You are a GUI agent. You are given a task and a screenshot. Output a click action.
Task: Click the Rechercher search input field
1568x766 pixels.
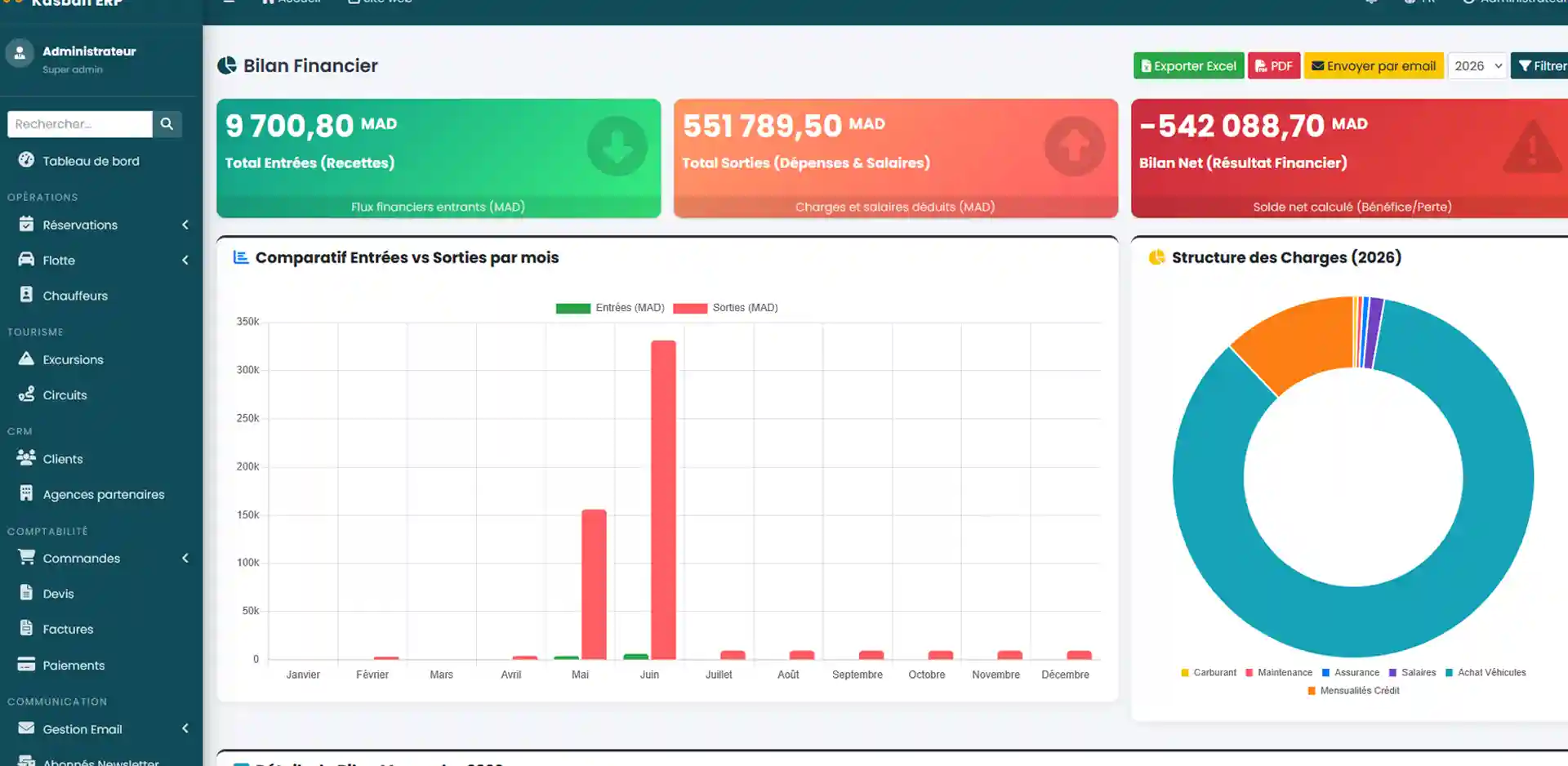click(80, 124)
